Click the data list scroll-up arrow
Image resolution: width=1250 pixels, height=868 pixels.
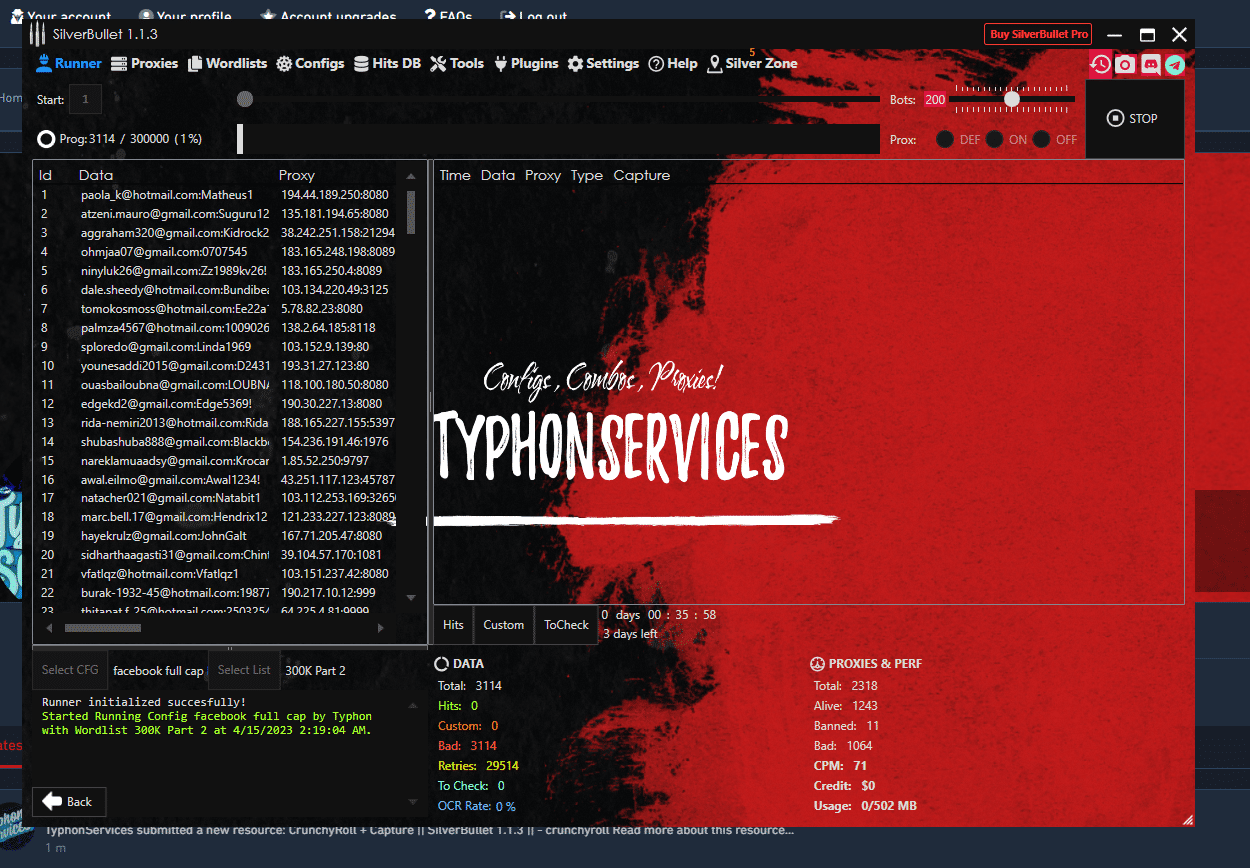click(411, 176)
